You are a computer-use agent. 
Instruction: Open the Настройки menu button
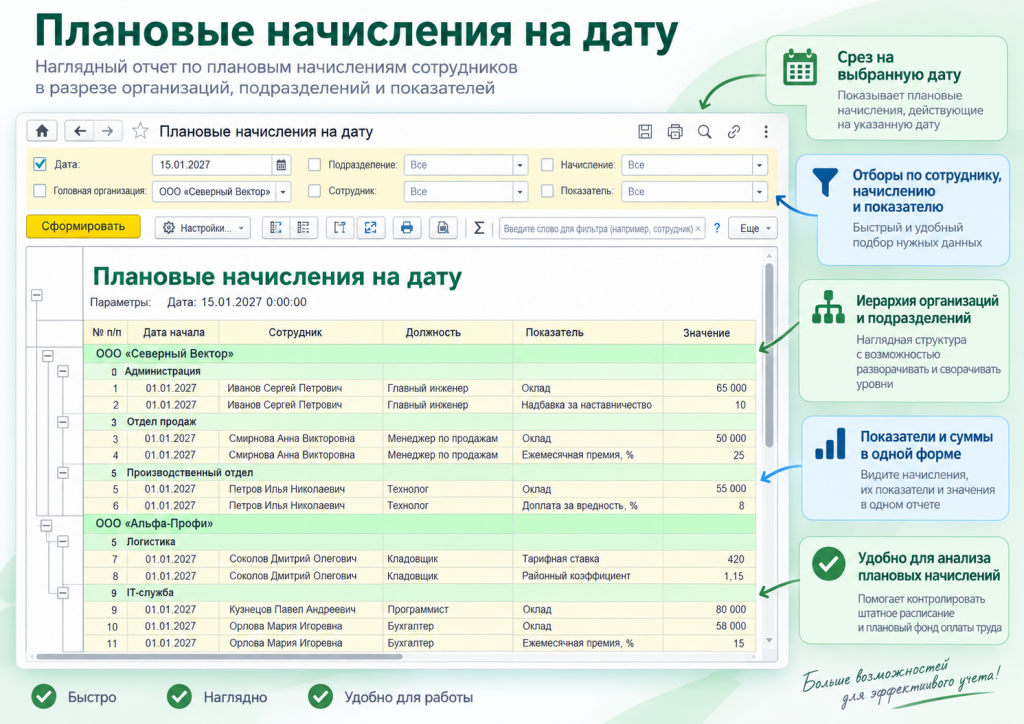[203, 228]
